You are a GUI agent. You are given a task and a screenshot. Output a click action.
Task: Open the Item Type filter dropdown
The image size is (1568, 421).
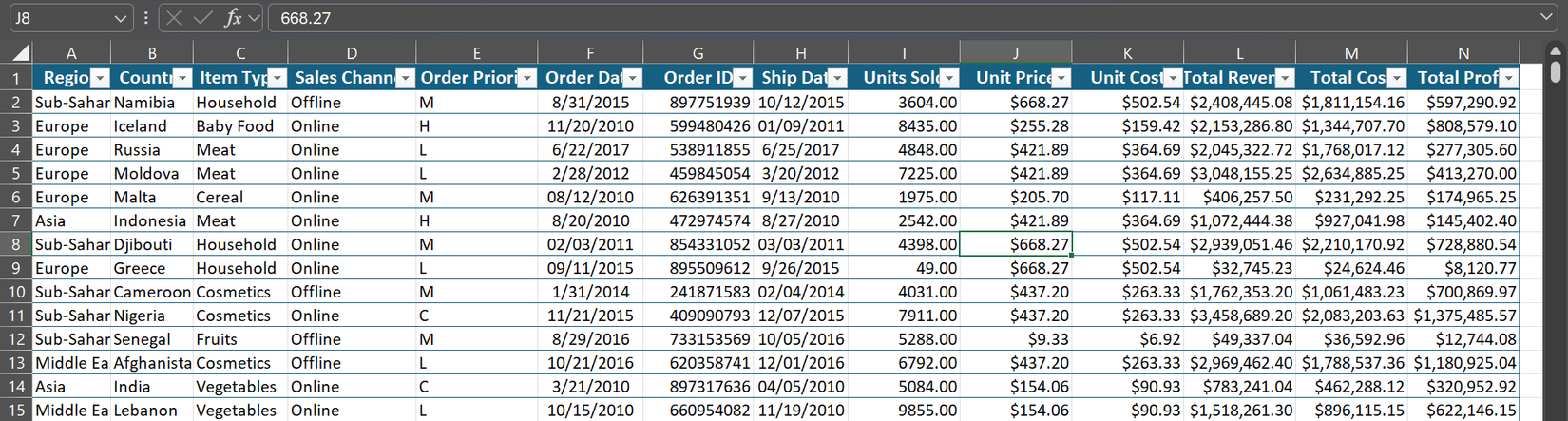[x=277, y=78]
